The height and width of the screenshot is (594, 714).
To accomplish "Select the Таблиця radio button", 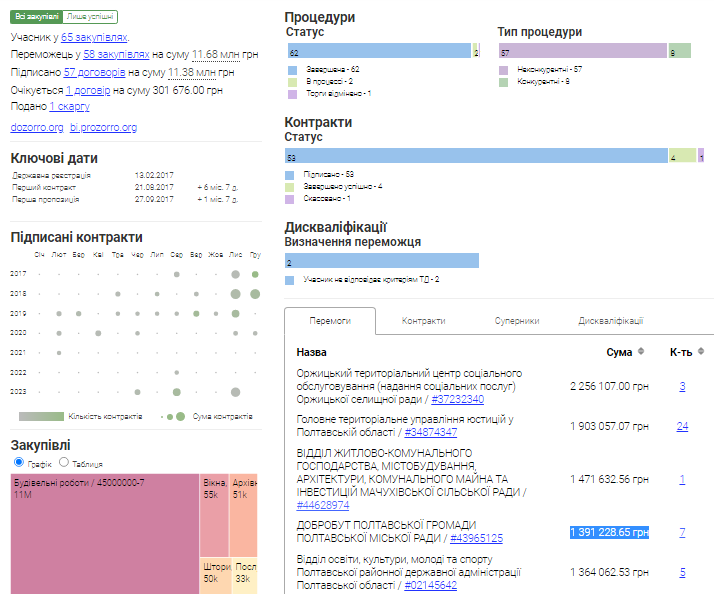I will [x=64, y=463].
